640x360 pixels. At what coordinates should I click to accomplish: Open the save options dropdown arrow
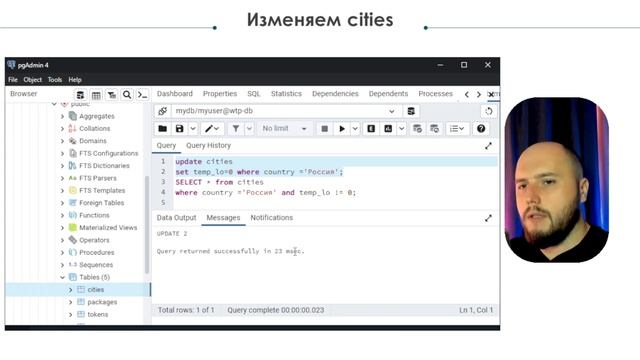(x=193, y=129)
